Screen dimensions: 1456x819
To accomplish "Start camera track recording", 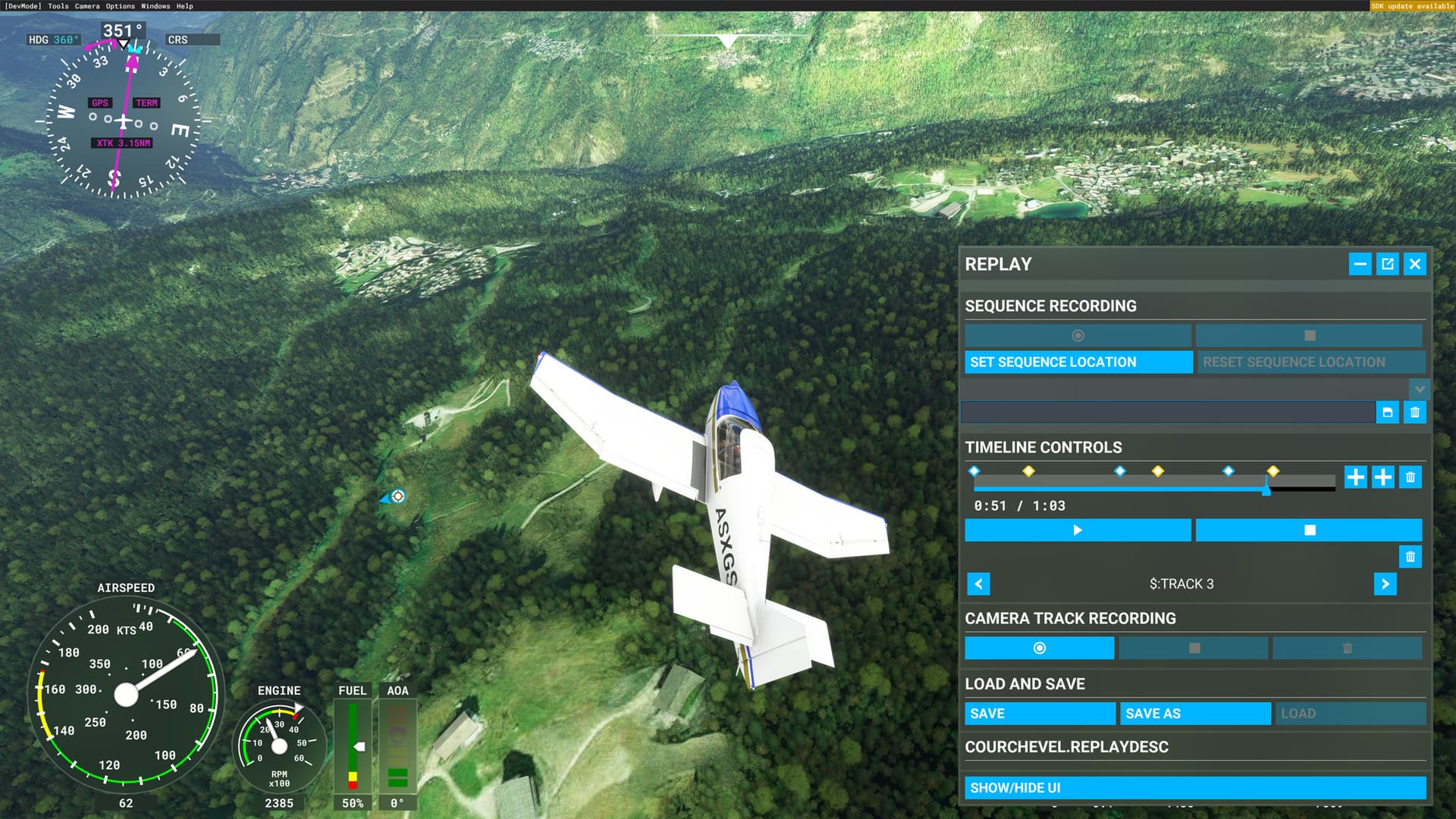I will pyautogui.click(x=1039, y=648).
